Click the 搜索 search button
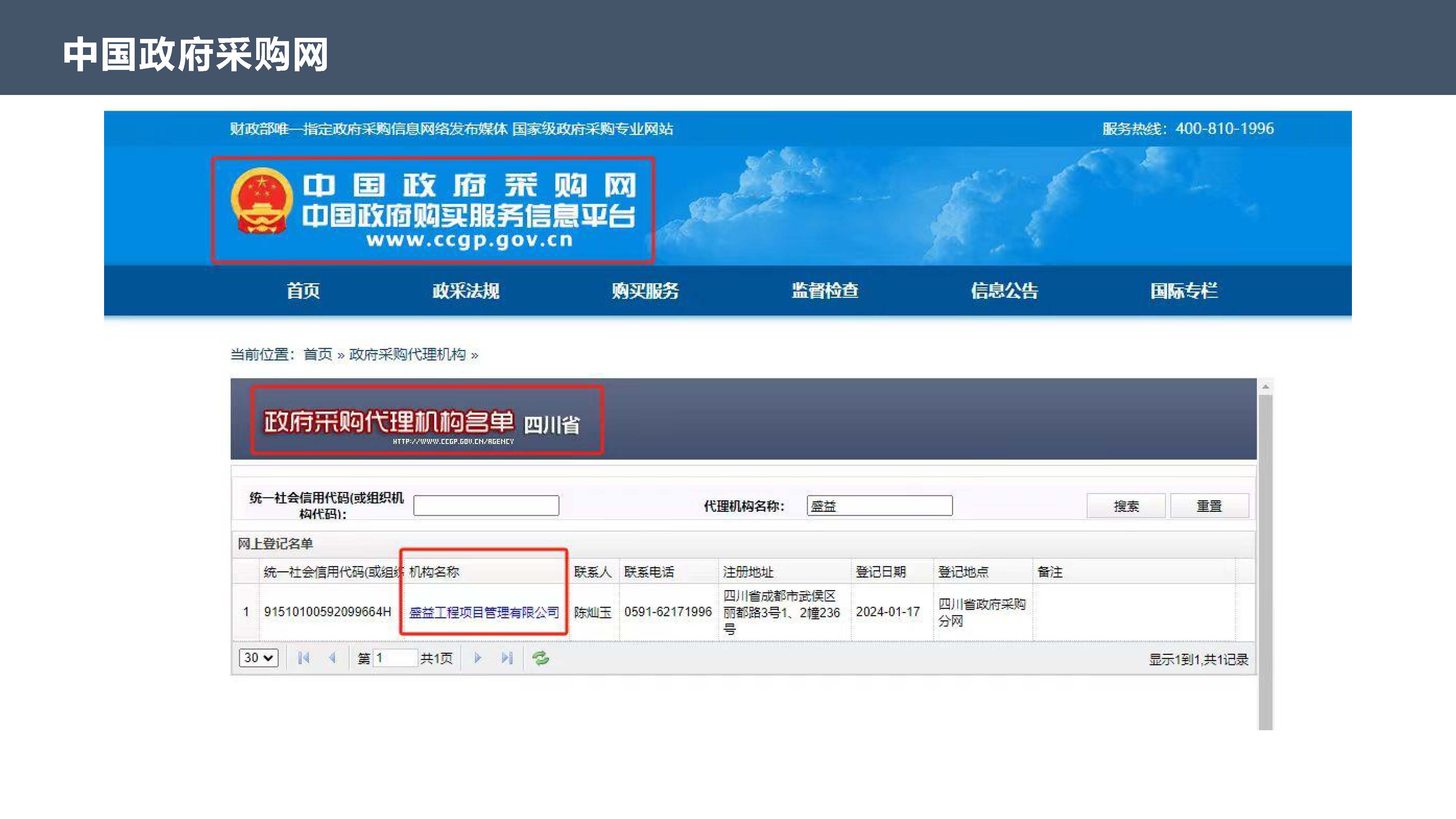Viewport: 1456px width, 819px height. pos(1126,506)
